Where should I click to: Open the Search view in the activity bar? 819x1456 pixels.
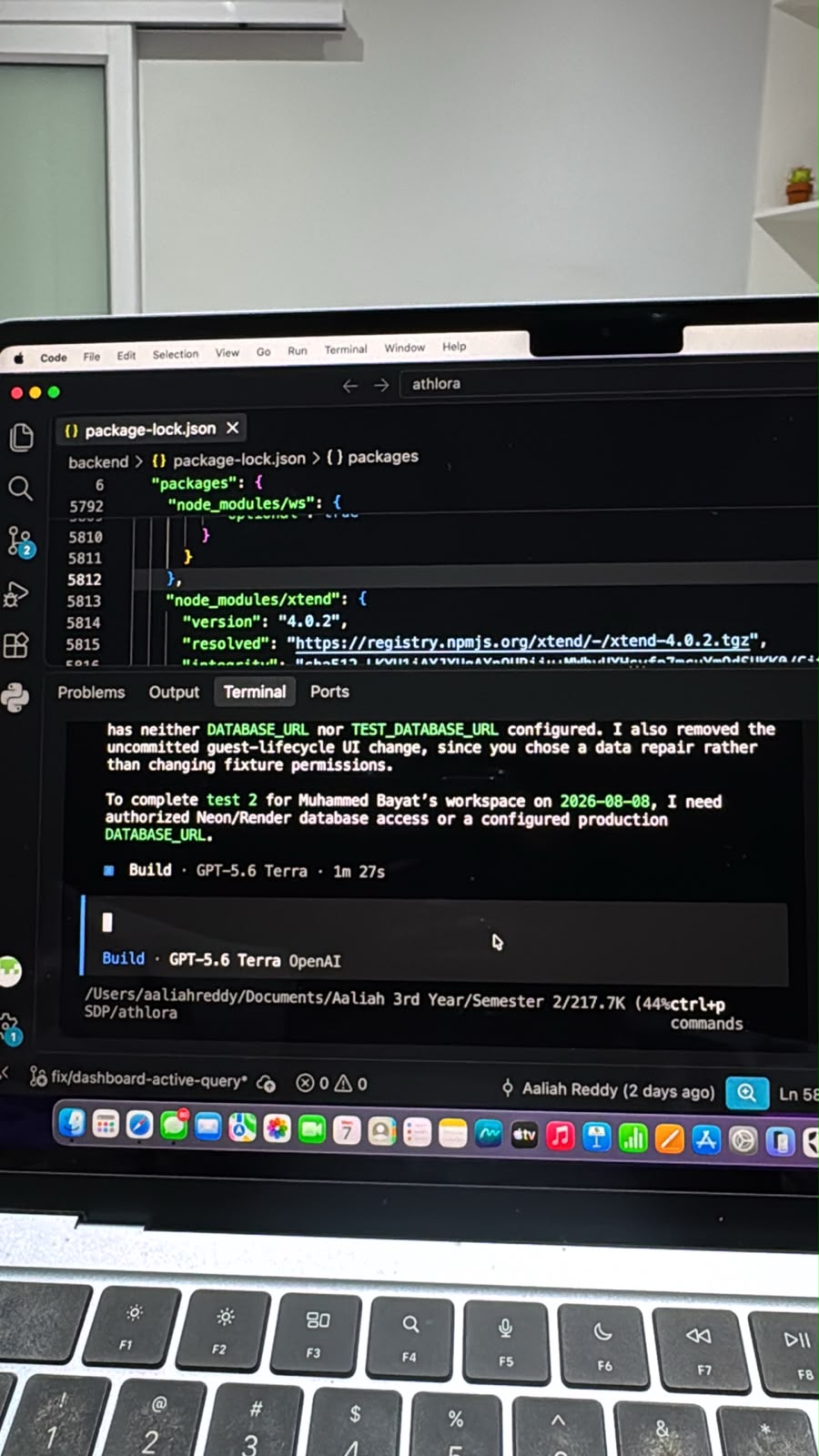click(x=20, y=489)
